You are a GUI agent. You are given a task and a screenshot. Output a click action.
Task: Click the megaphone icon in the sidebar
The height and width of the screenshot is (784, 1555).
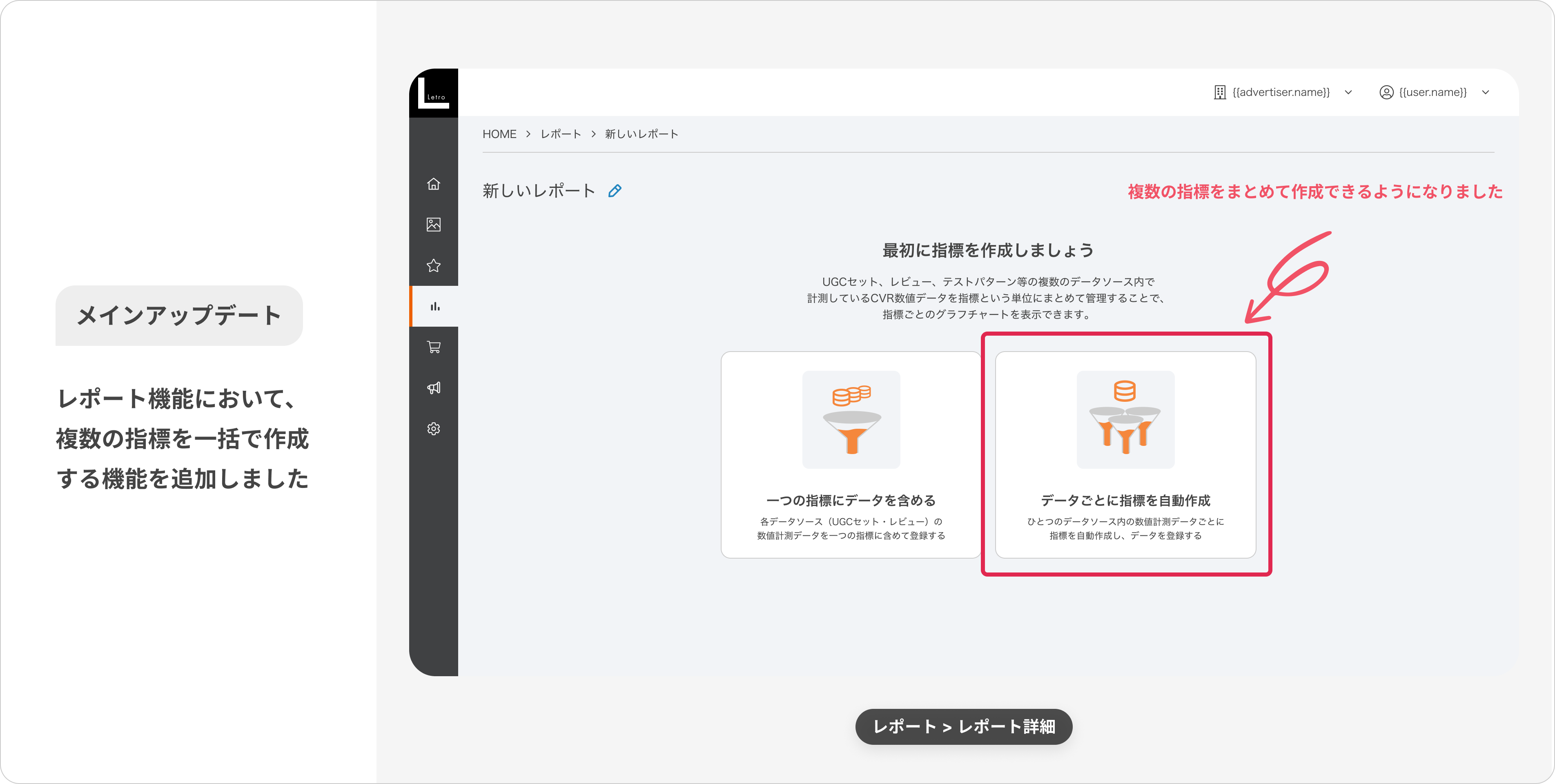[x=433, y=388]
